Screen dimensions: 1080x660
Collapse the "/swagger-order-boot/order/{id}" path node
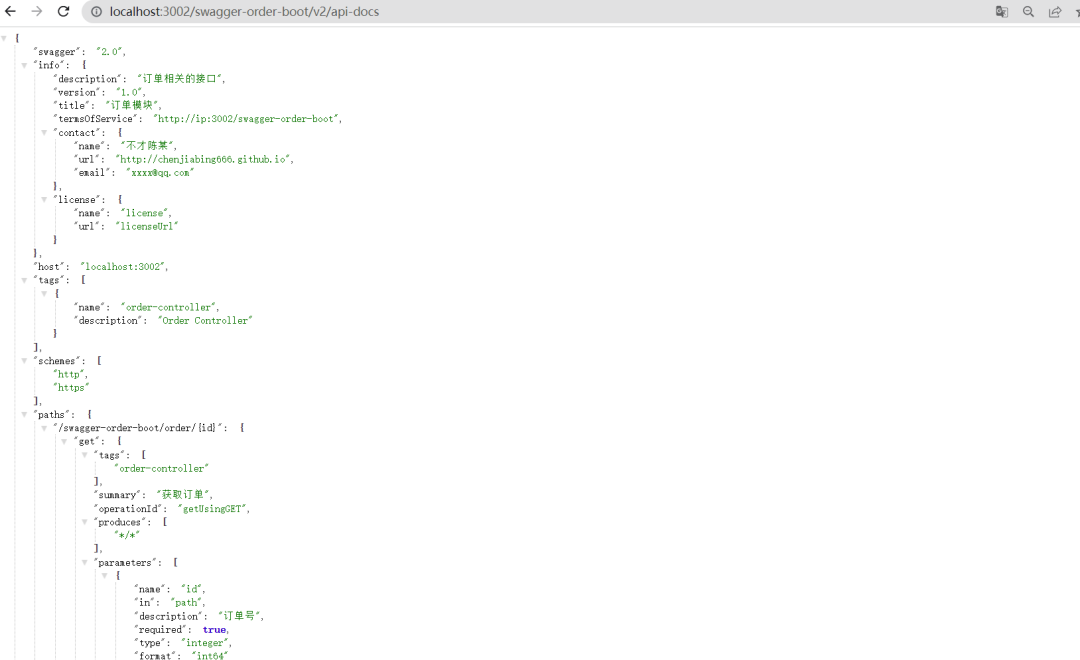click(44, 428)
